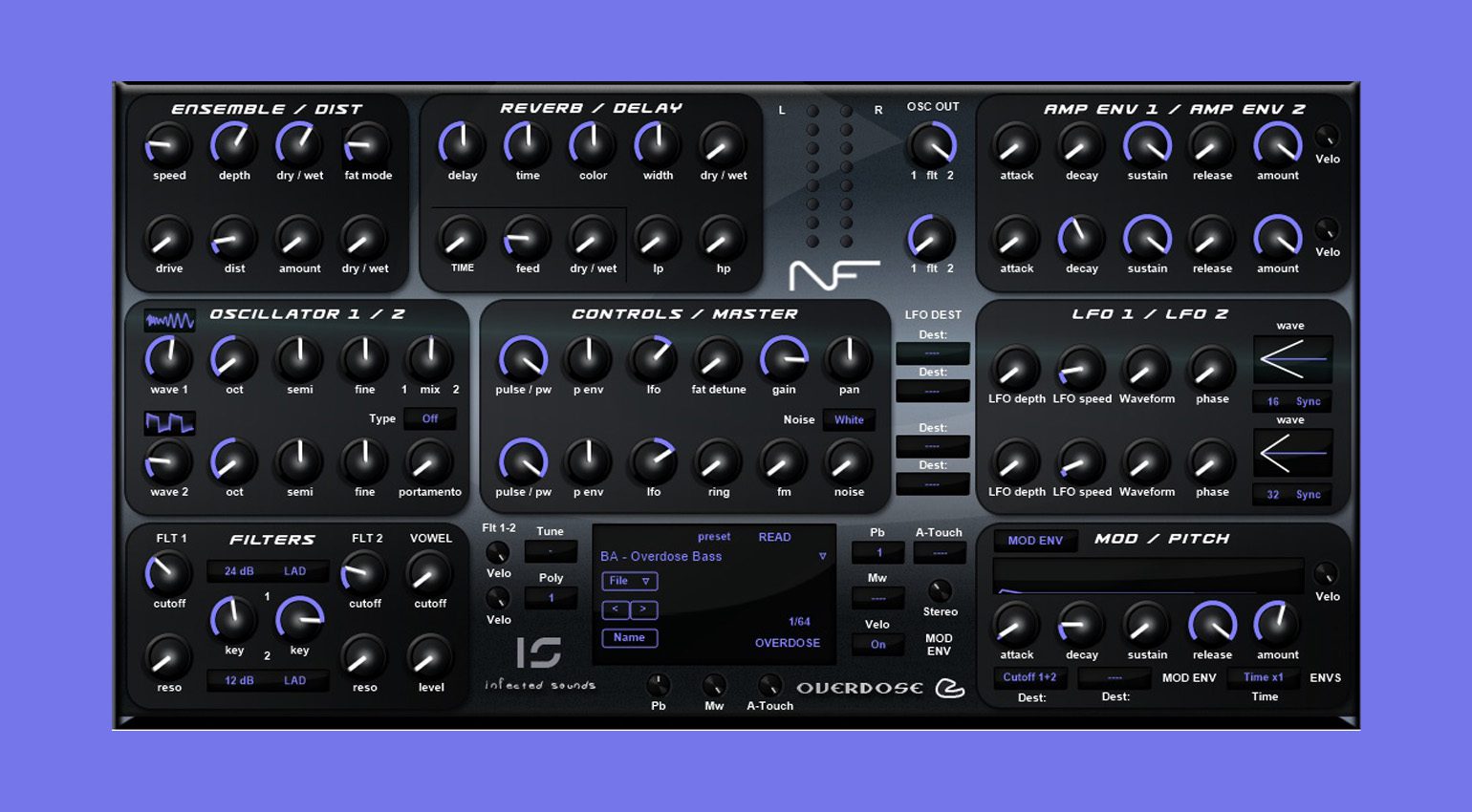Image resolution: width=1472 pixels, height=812 pixels.
Task: Click the noise level knob
Action: [x=849, y=463]
